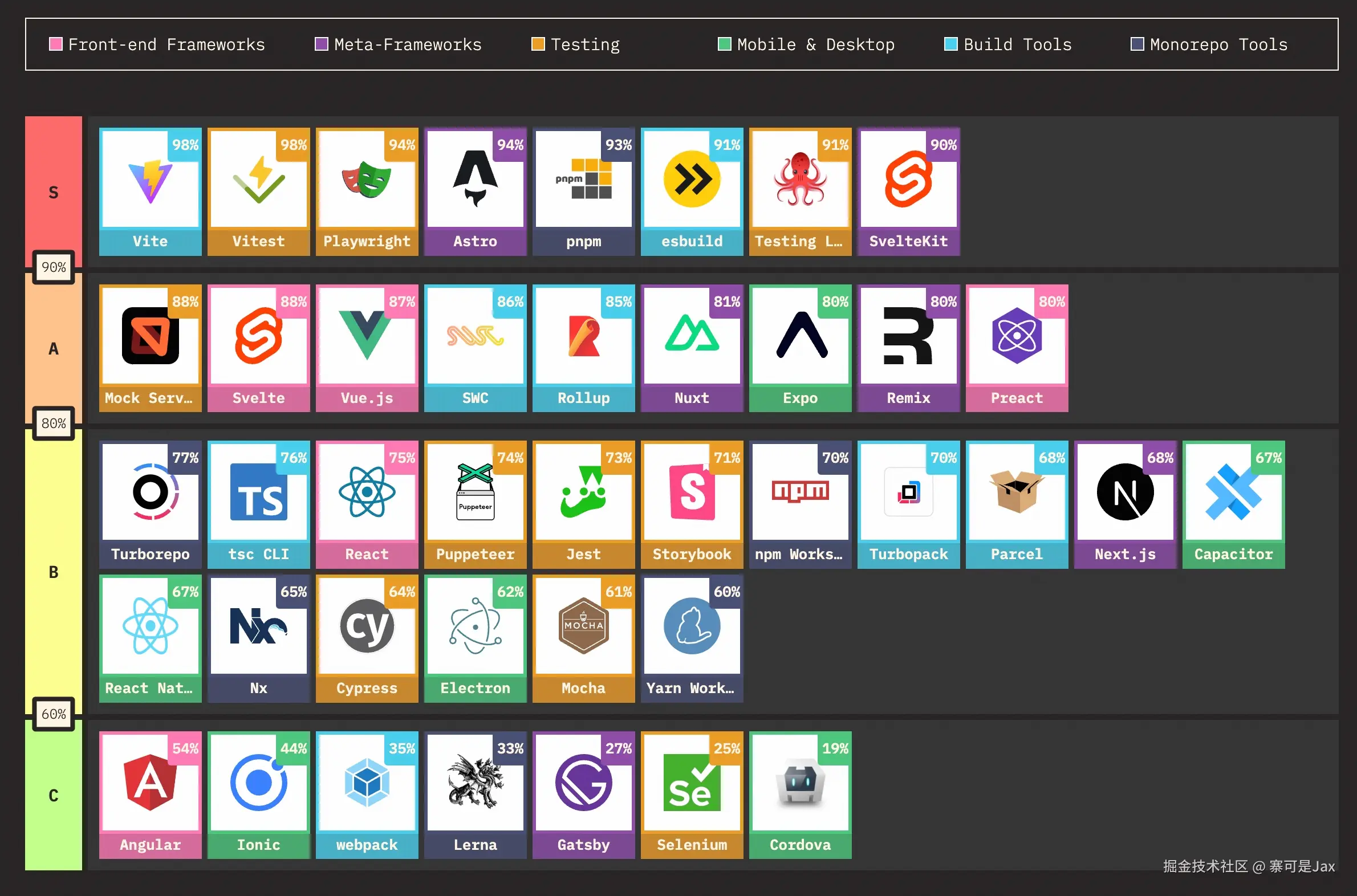Click the Vite logo icon
Image resolution: width=1357 pixels, height=896 pixels.
tap(150, 182)
